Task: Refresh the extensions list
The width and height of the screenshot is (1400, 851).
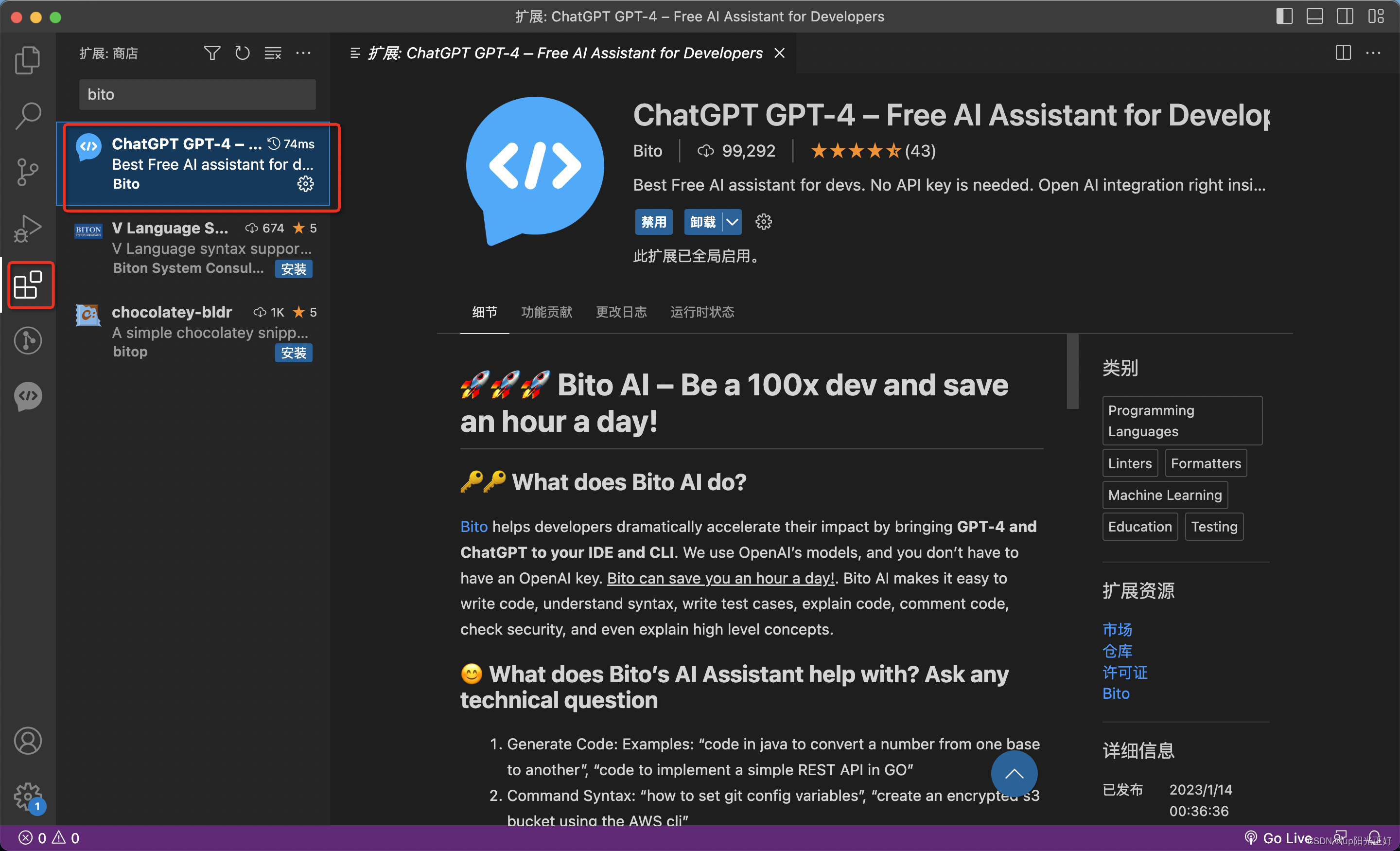Action: pos(243,53)
